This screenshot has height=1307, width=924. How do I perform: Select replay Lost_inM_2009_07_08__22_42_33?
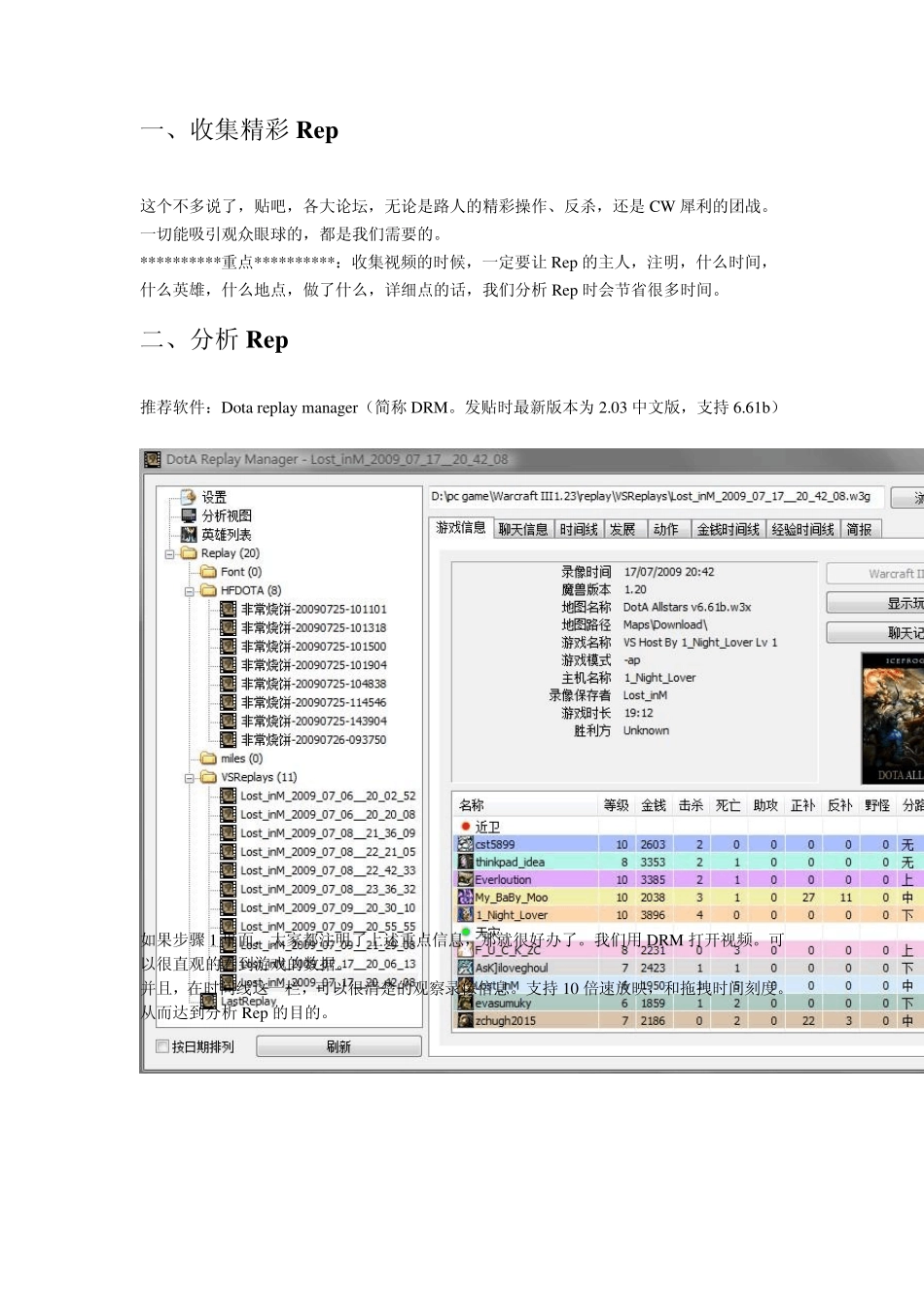pos(328,870)
